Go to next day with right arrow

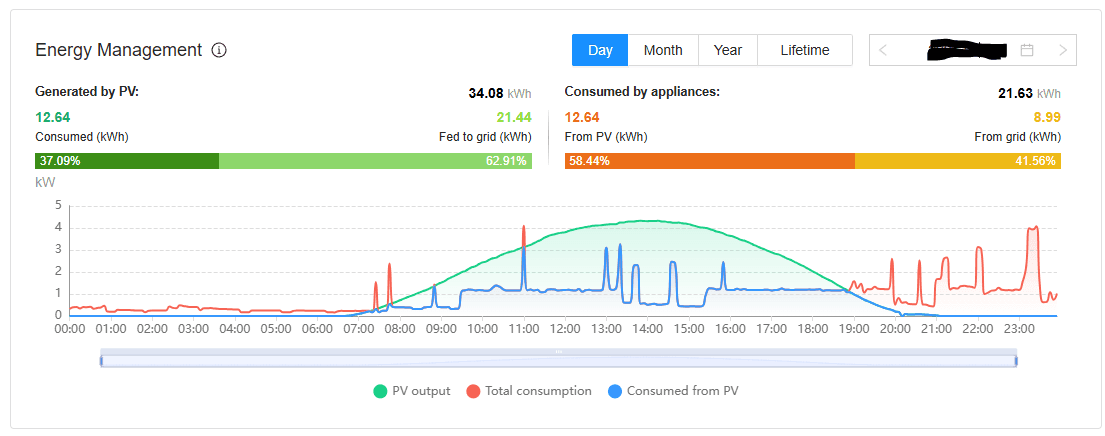(1062, 50)
